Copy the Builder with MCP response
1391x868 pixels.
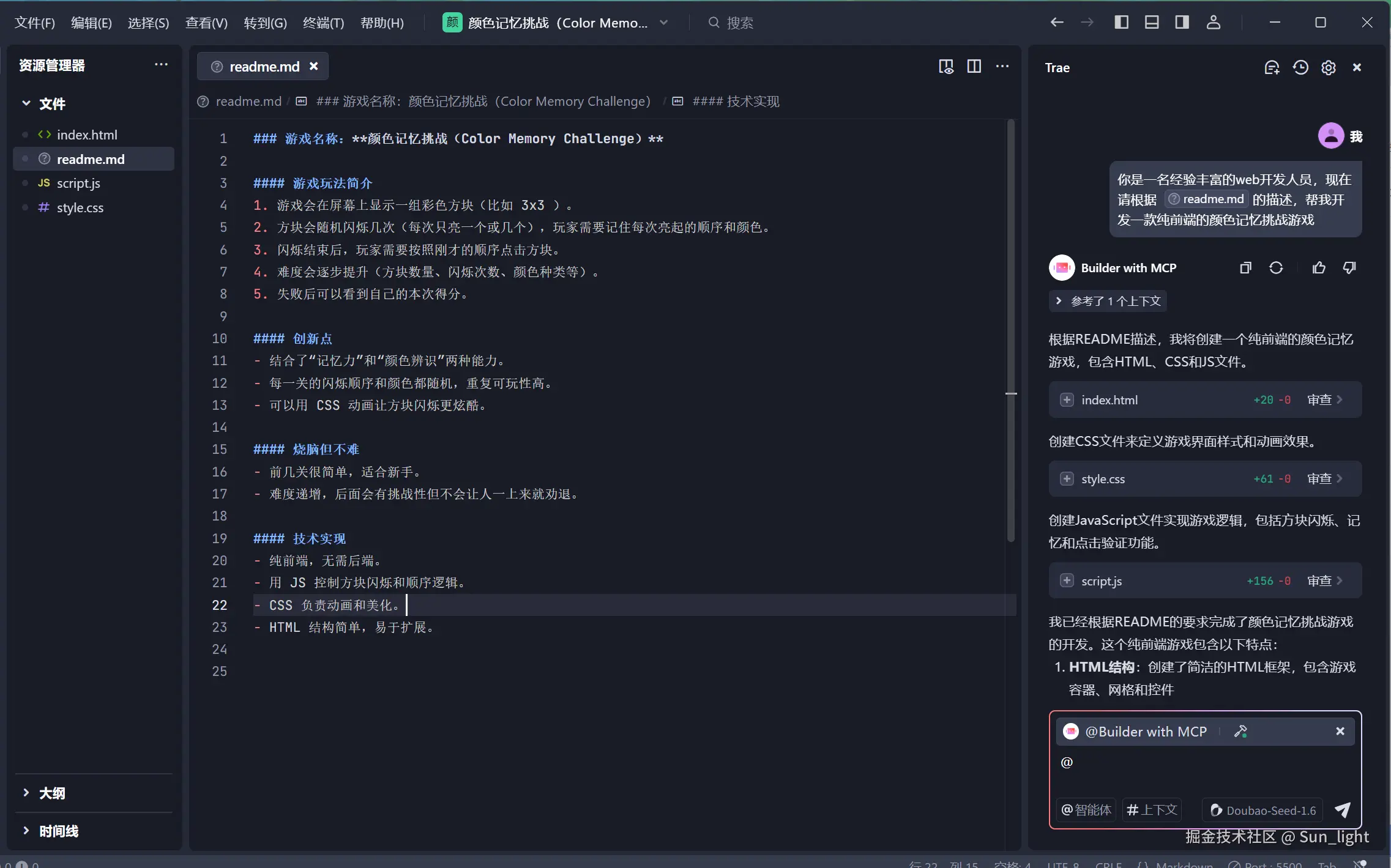(x=1245, y=268)
